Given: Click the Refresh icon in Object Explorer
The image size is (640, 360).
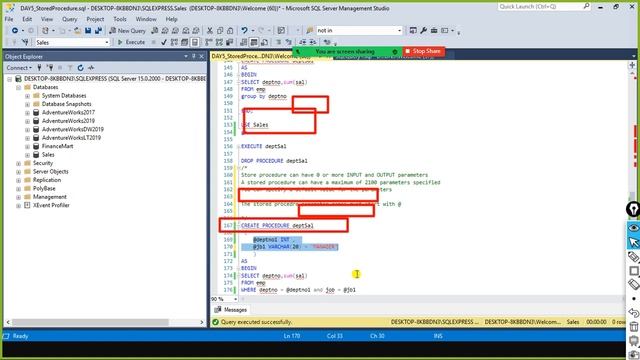Looking at the screenshot, I should 80,68.
